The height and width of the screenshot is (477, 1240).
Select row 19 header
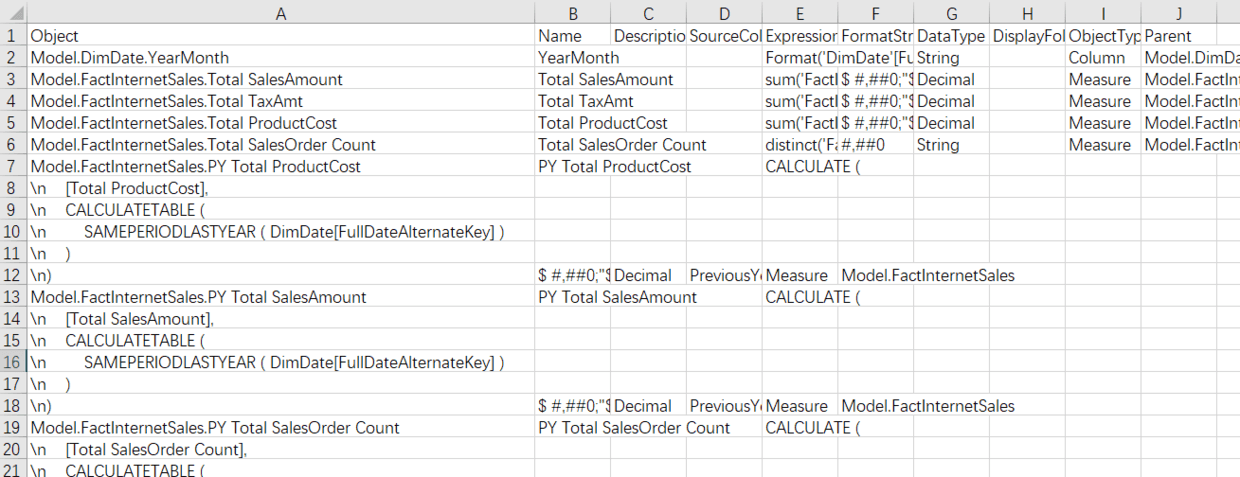(13, 428)
